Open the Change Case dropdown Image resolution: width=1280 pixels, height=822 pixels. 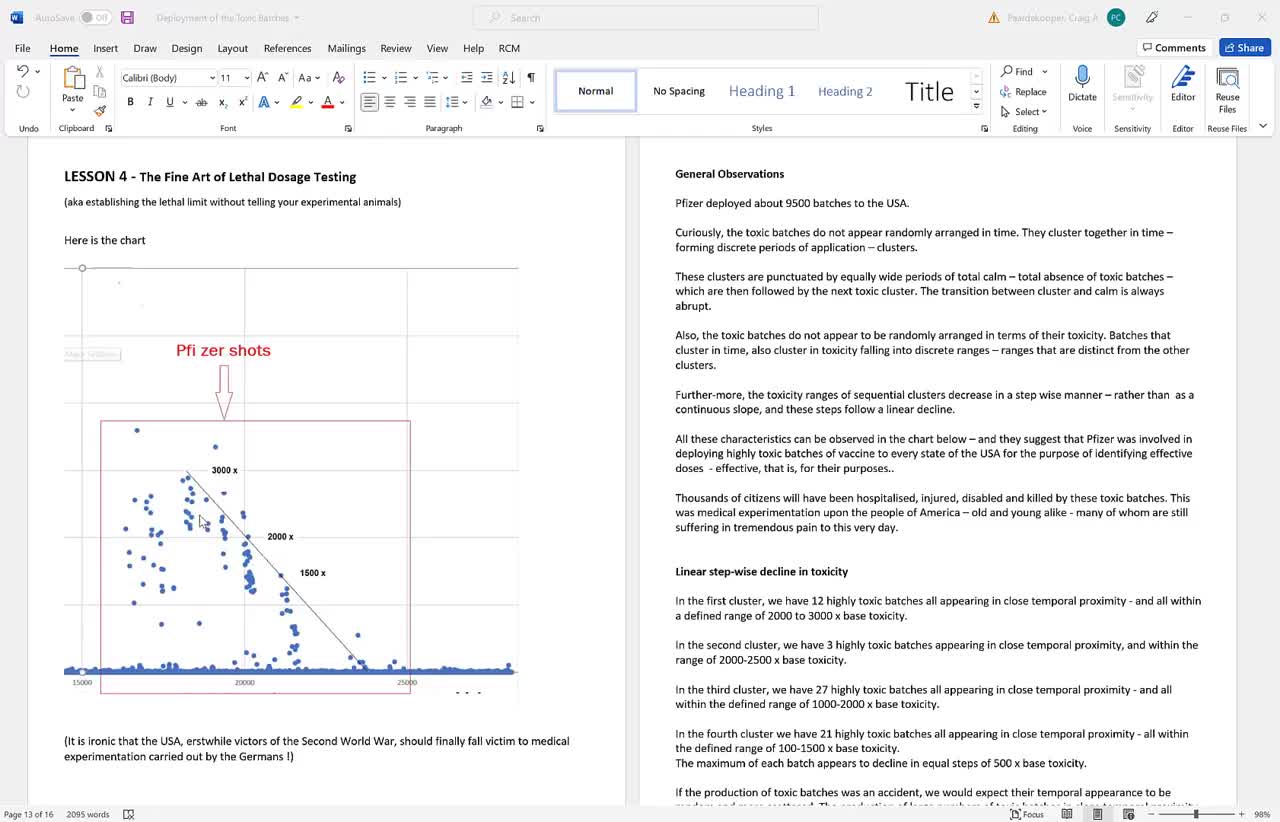point(309,77)
